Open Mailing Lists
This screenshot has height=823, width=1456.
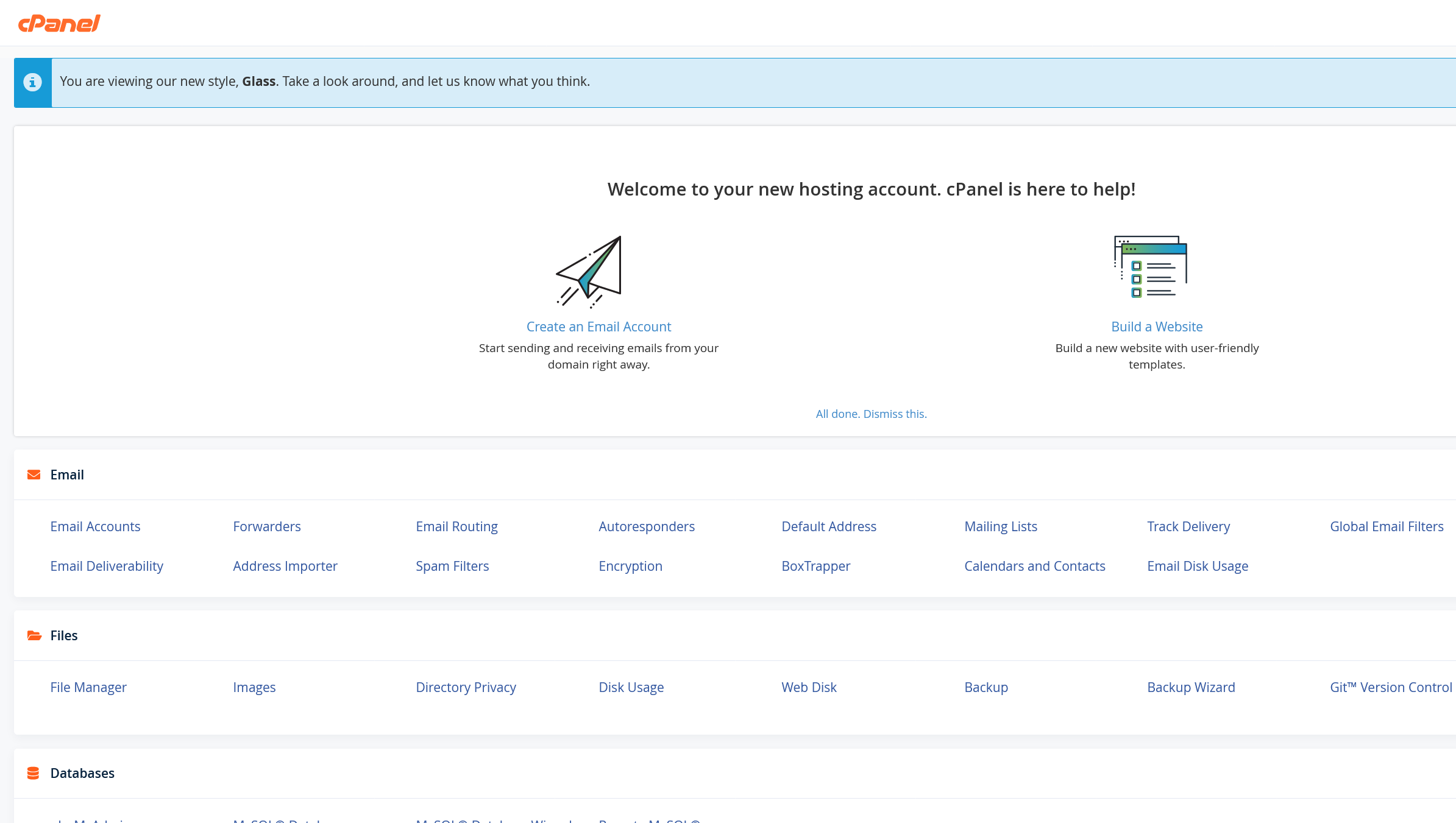pos(1001,526)
